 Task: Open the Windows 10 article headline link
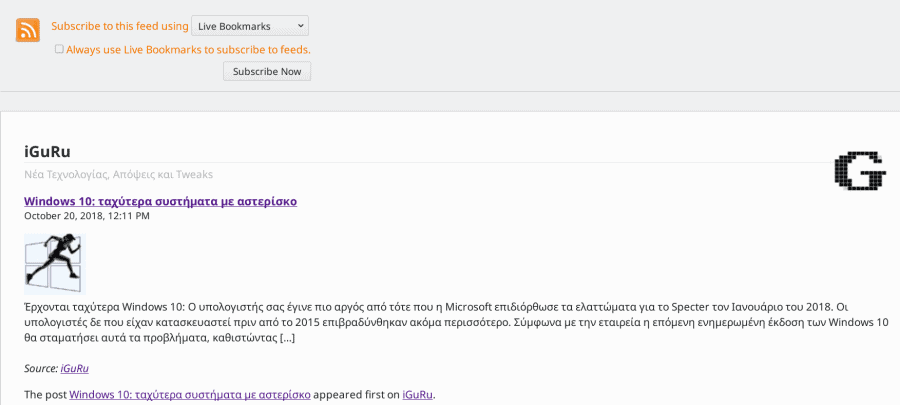pyautogui.click(x=160, y=201)
